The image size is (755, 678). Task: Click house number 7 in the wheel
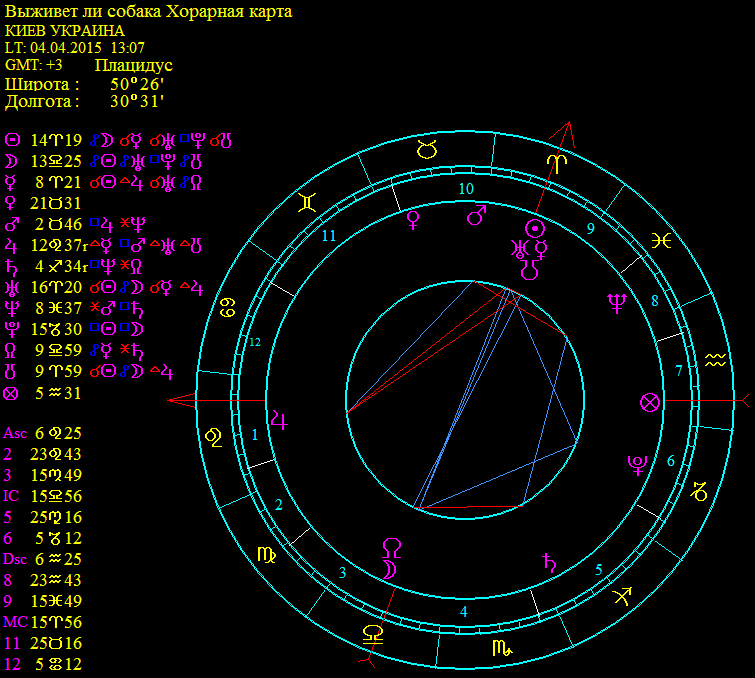(679, 371)
